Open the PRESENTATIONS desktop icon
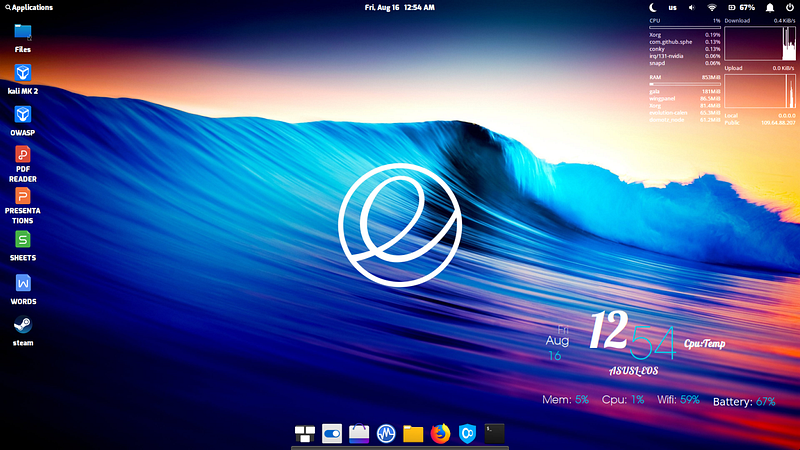The height and width of the screenshot is (450, 800). (22, 206)
